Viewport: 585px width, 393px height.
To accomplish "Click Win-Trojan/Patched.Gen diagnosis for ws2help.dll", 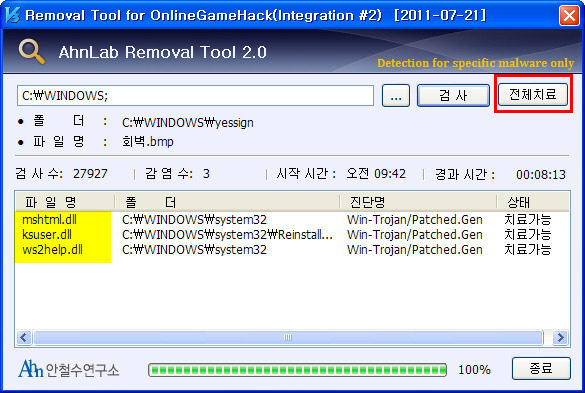I will point(414,249).
